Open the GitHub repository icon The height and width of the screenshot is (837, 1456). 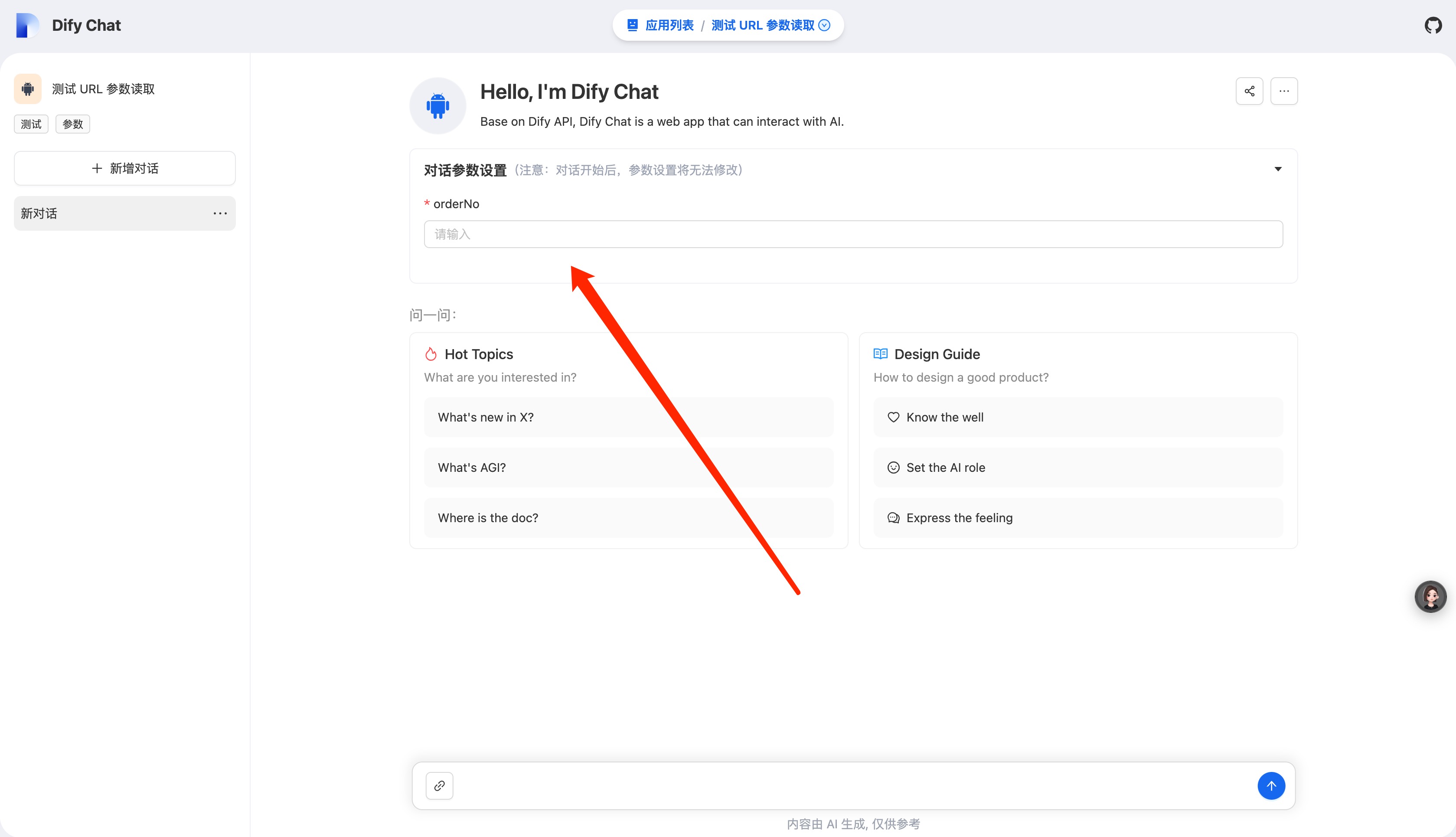pyautogui.click(x=1433, y=25)
